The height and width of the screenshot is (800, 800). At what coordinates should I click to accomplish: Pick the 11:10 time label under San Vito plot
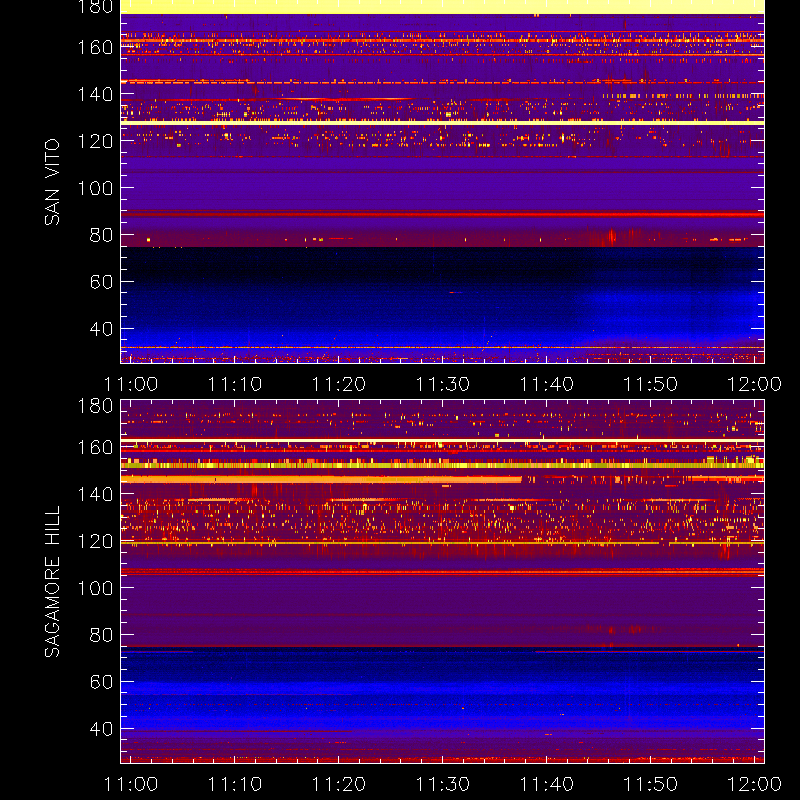tap(235, 384)
